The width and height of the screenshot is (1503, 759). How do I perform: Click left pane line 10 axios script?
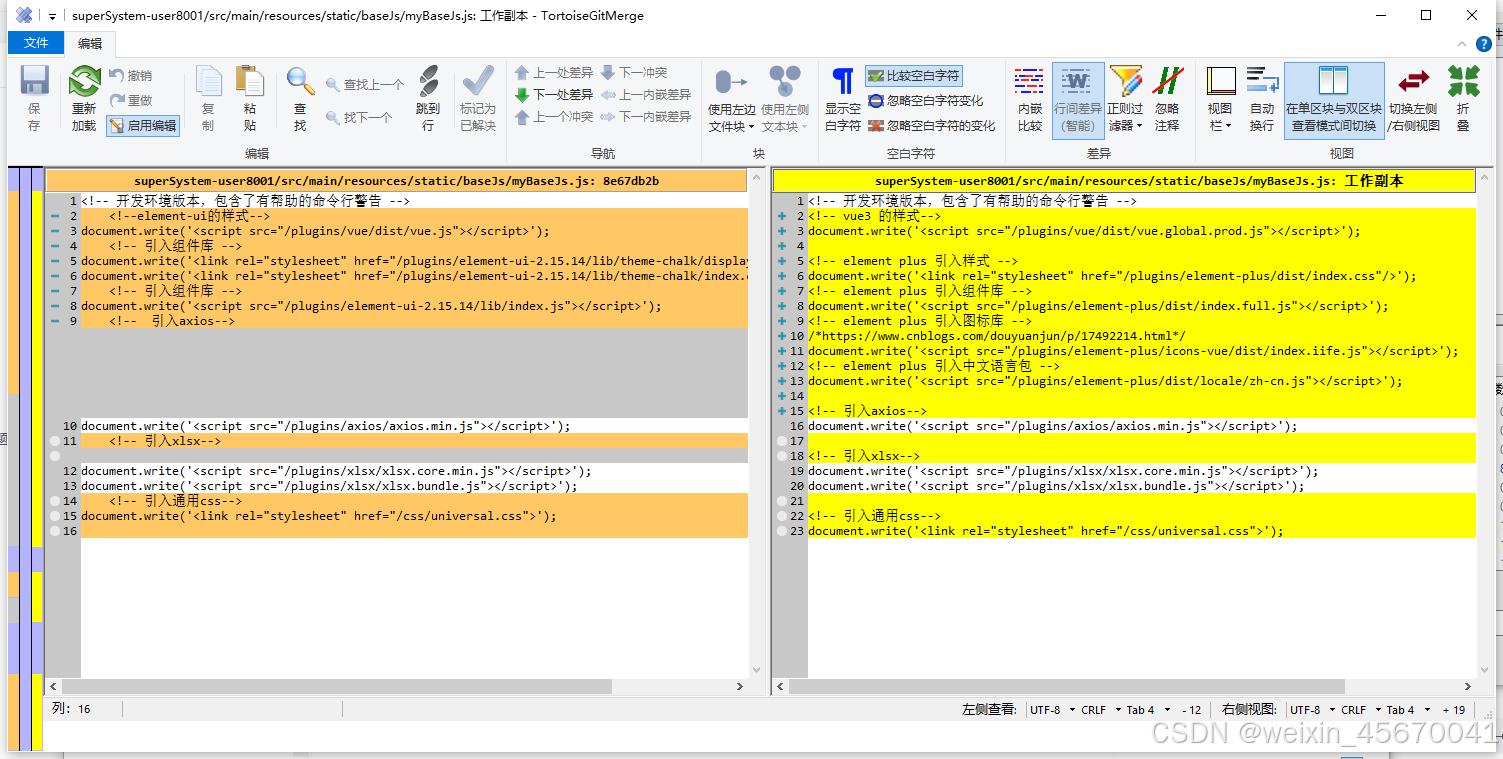coord(326,426)
